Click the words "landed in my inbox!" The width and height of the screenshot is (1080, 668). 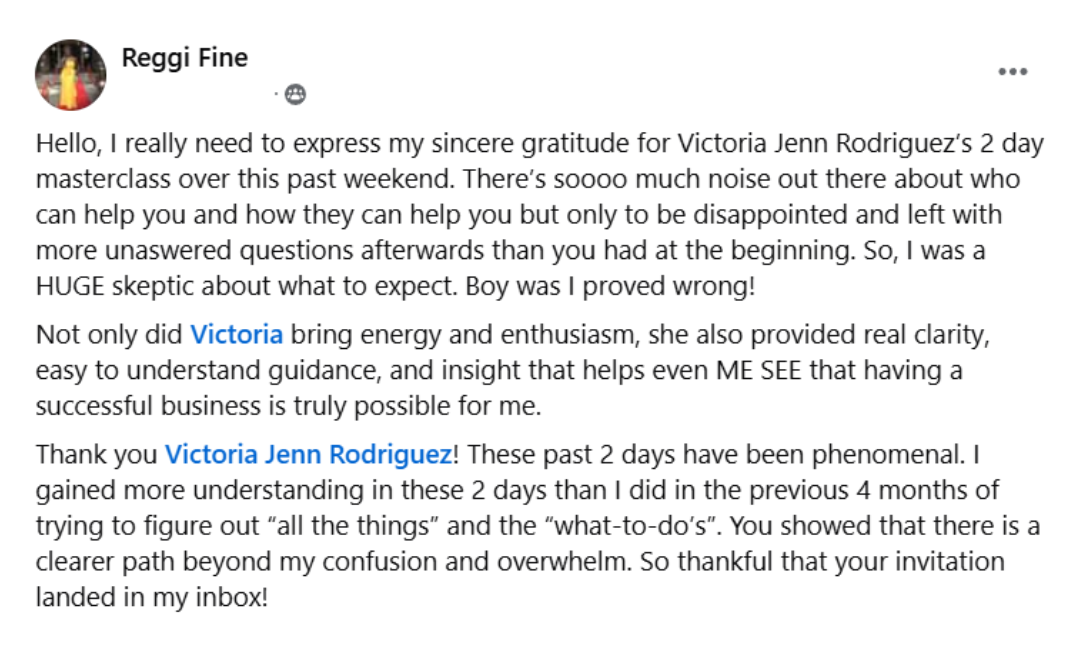point(152,598)
